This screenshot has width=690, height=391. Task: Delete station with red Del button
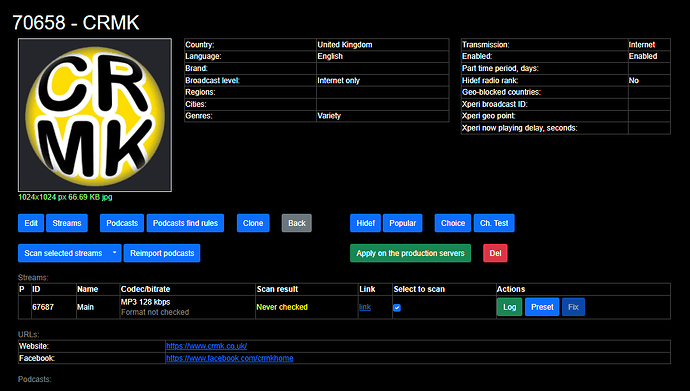495,253
